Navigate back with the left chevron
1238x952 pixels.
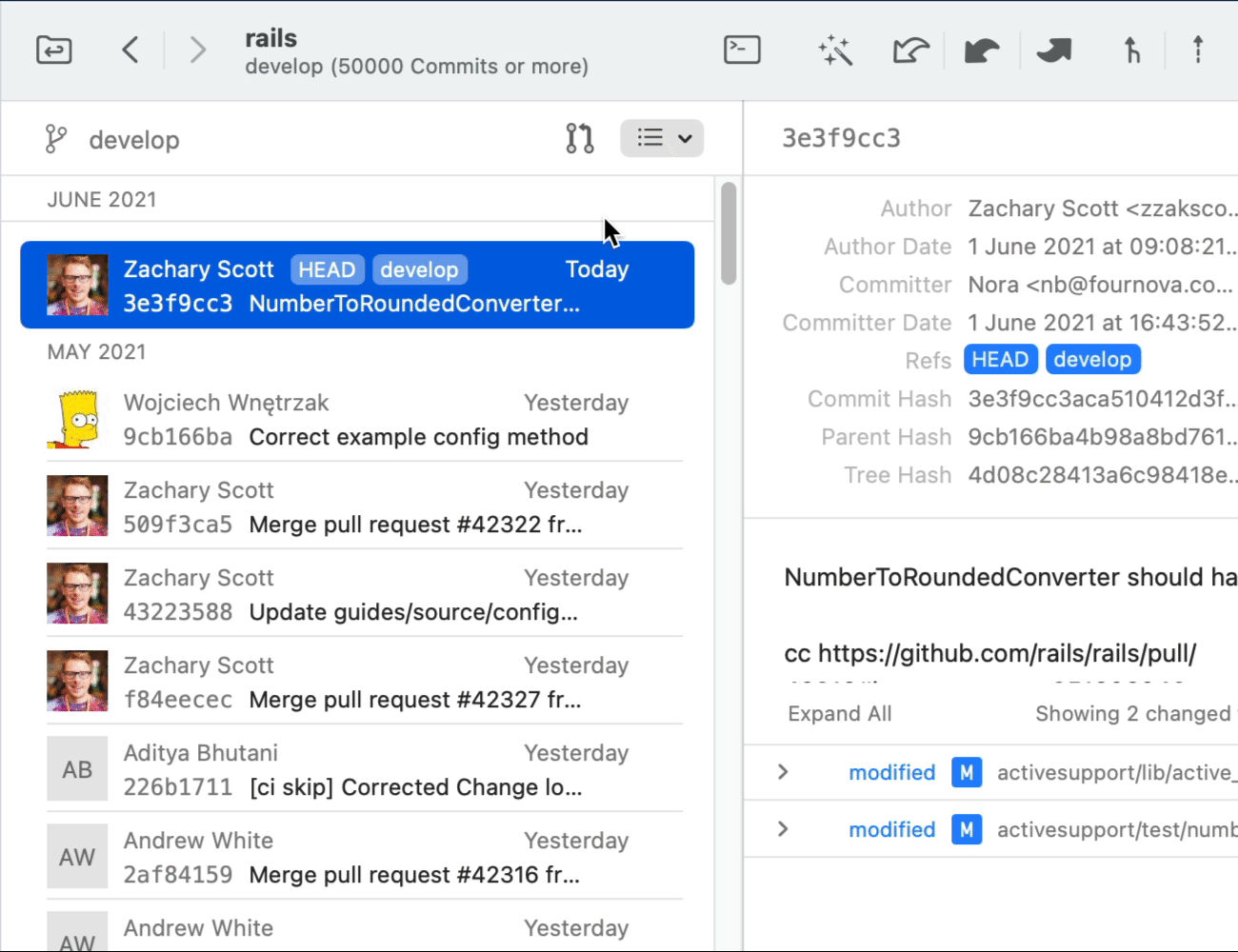click(x=130, y=50)
